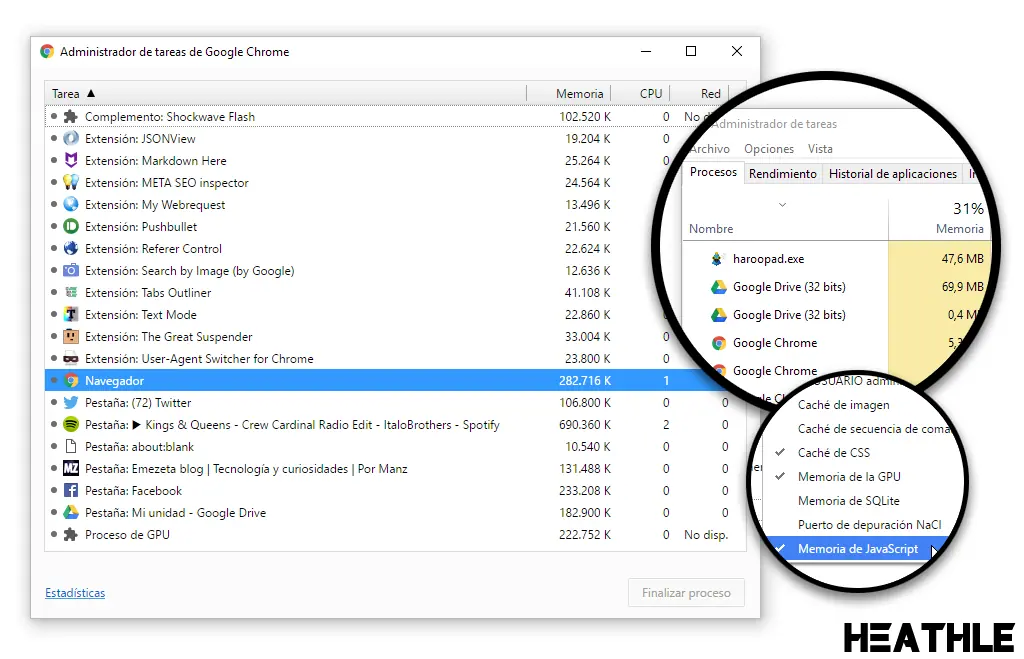Select Pestaña: (72) Twitter row
Screen dimensions: 1024x659
tap(395, 402)
